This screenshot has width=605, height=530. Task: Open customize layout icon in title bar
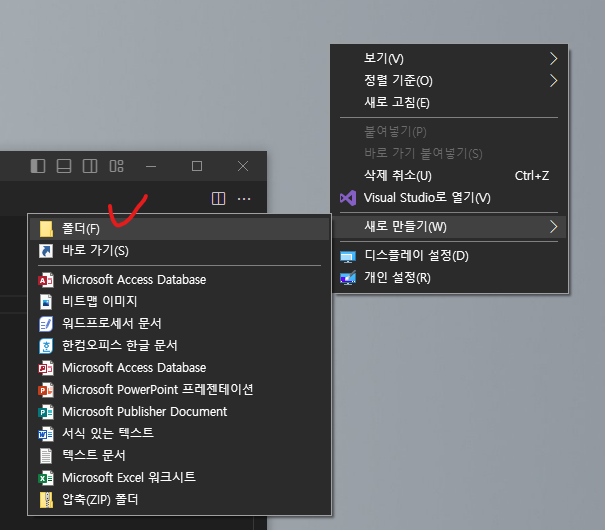[116, 166]
